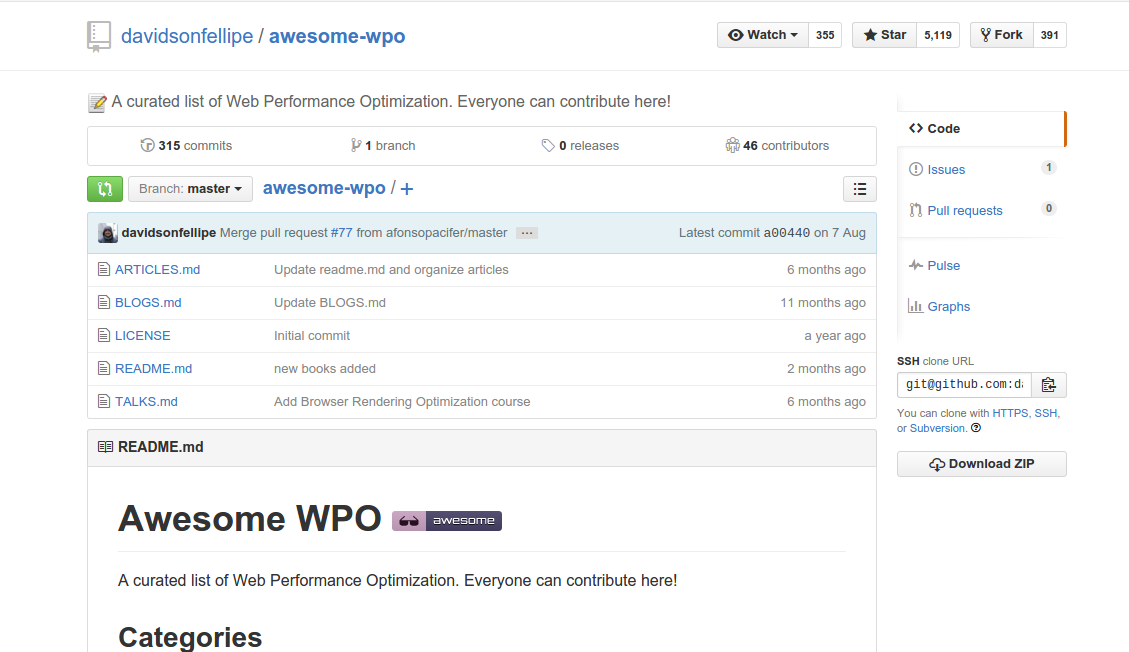Open the Graphs tab
The width and height of the screenshot is (1129, 652).
pyautogui.click(x=948, y=307)
